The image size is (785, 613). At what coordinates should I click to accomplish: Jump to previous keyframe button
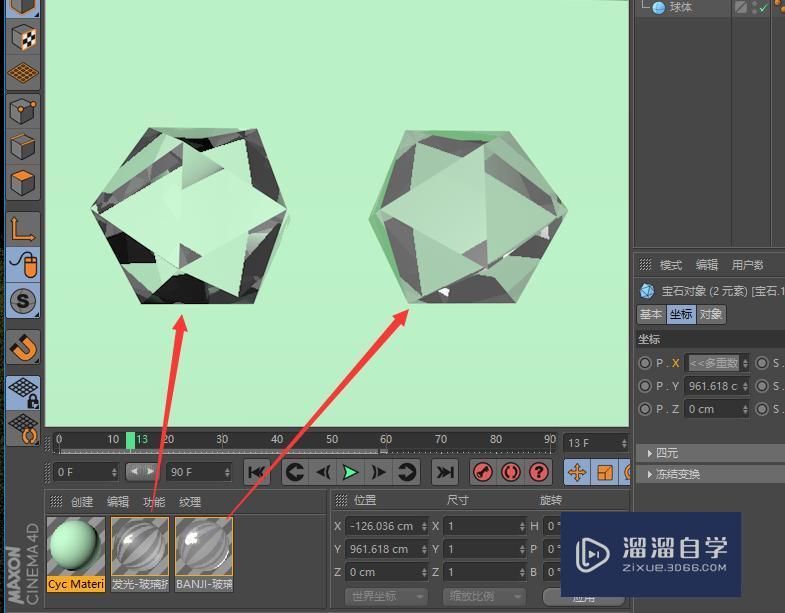pyautogui.click(x=295, y=472)
